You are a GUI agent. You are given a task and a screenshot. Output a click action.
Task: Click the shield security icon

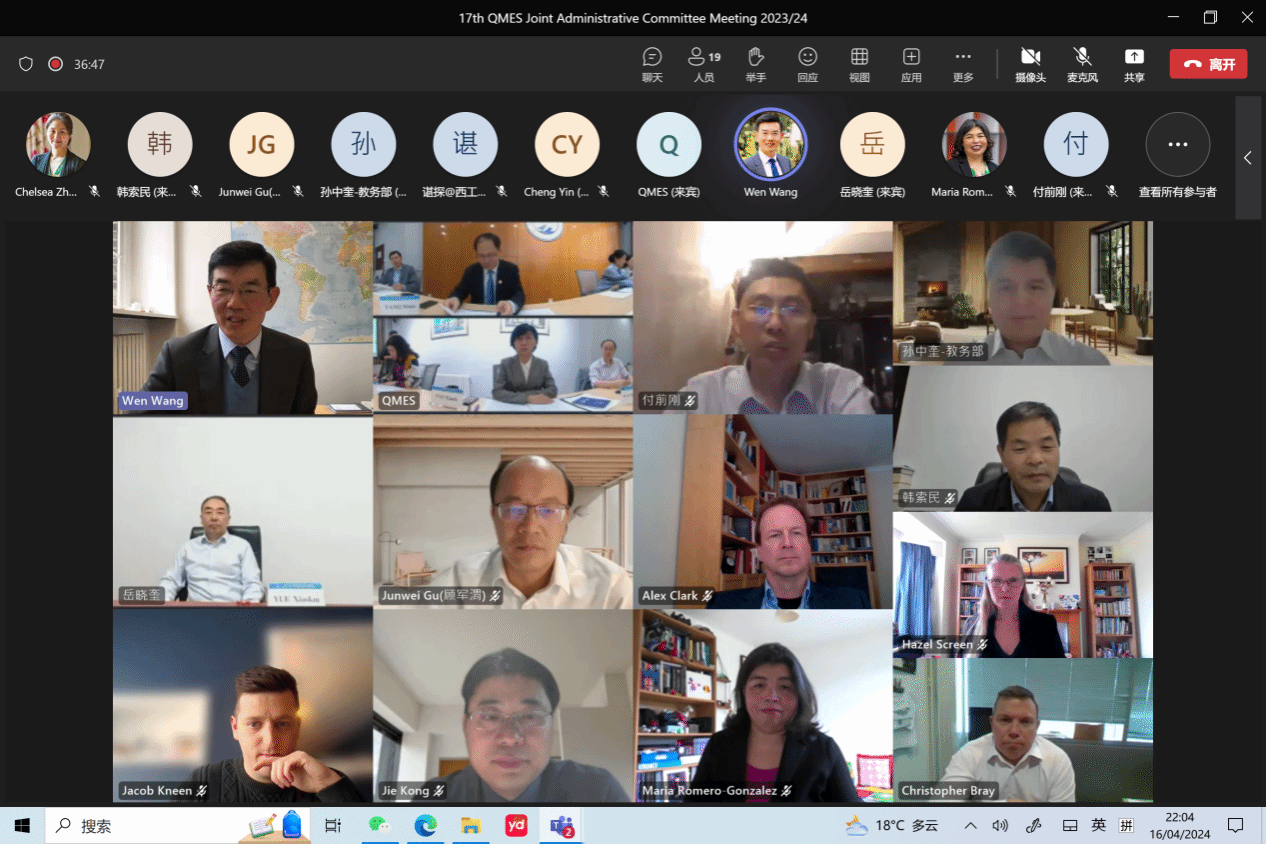pyautogui.click(x=26, y=64)
